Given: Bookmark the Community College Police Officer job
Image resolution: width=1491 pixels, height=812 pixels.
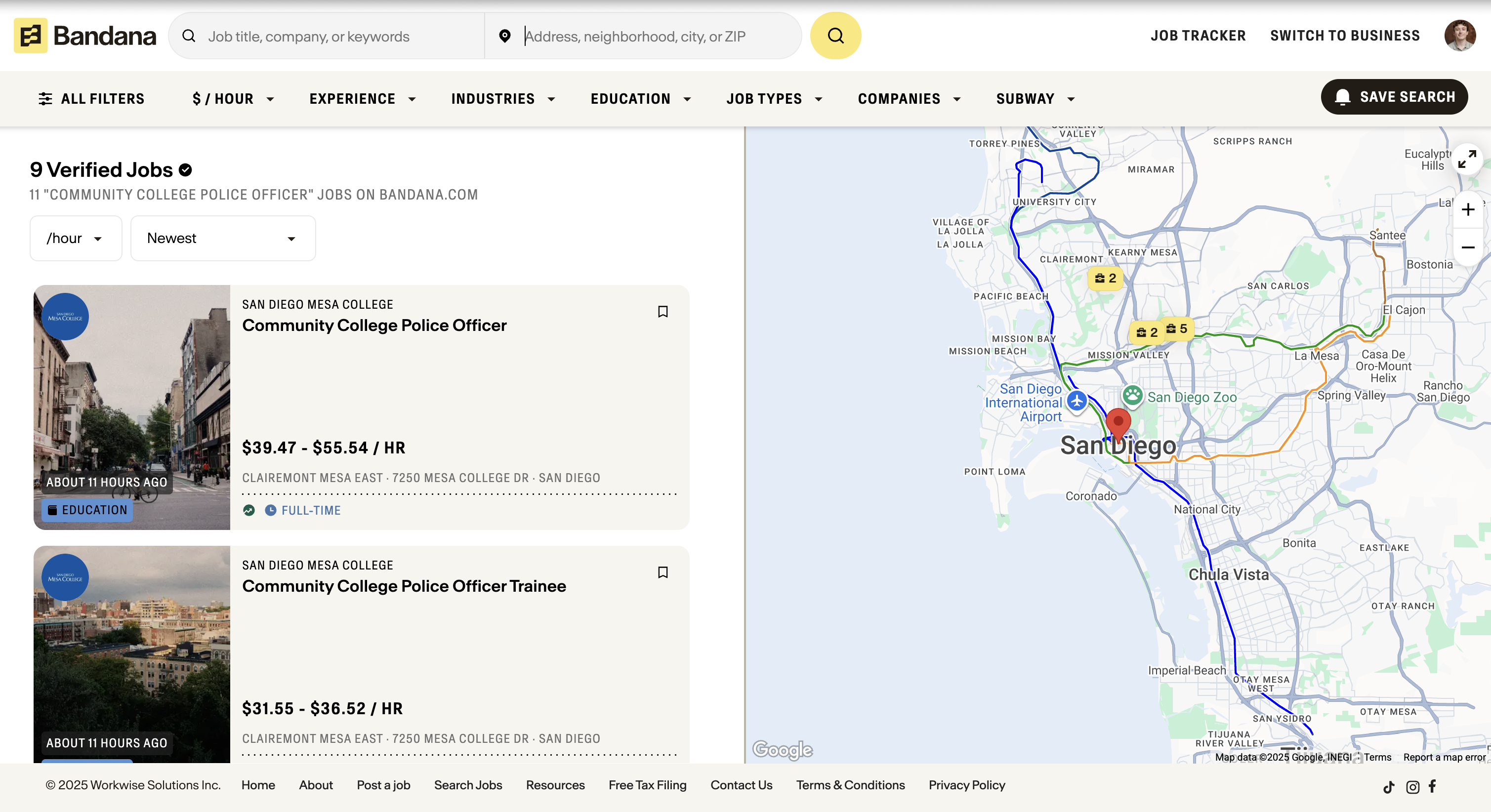Looking at the screenshot, I should point(663,311).
